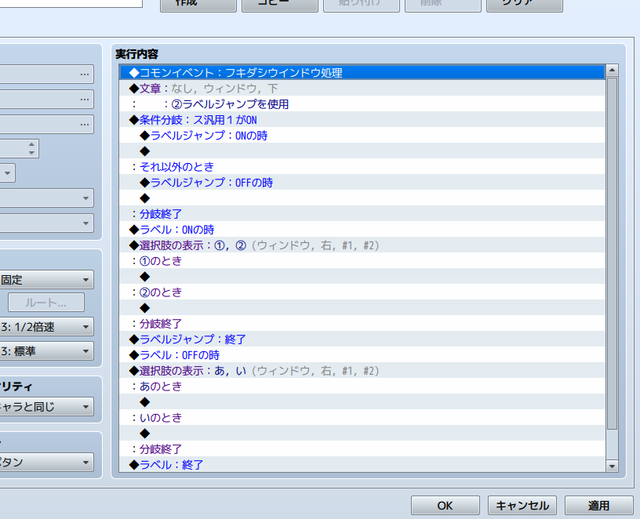This screenshot has height=519, width=640.
Task: Select the 選択肢の表示：あ, い row
Action: 362,370
